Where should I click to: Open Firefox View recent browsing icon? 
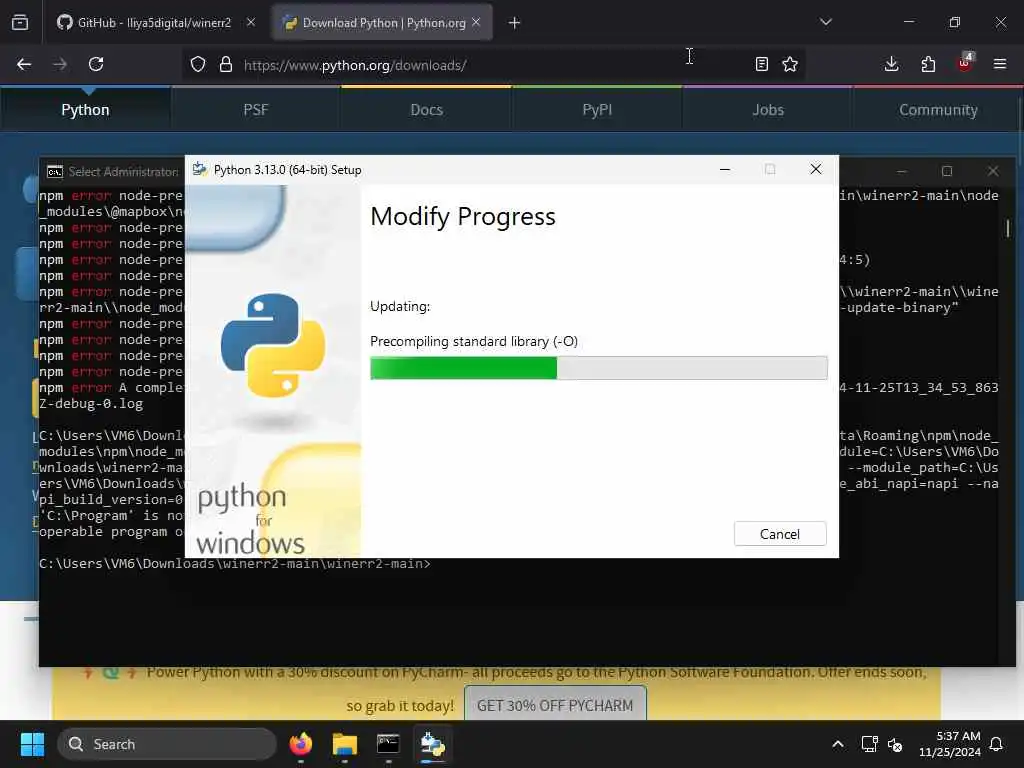point(20,23)
